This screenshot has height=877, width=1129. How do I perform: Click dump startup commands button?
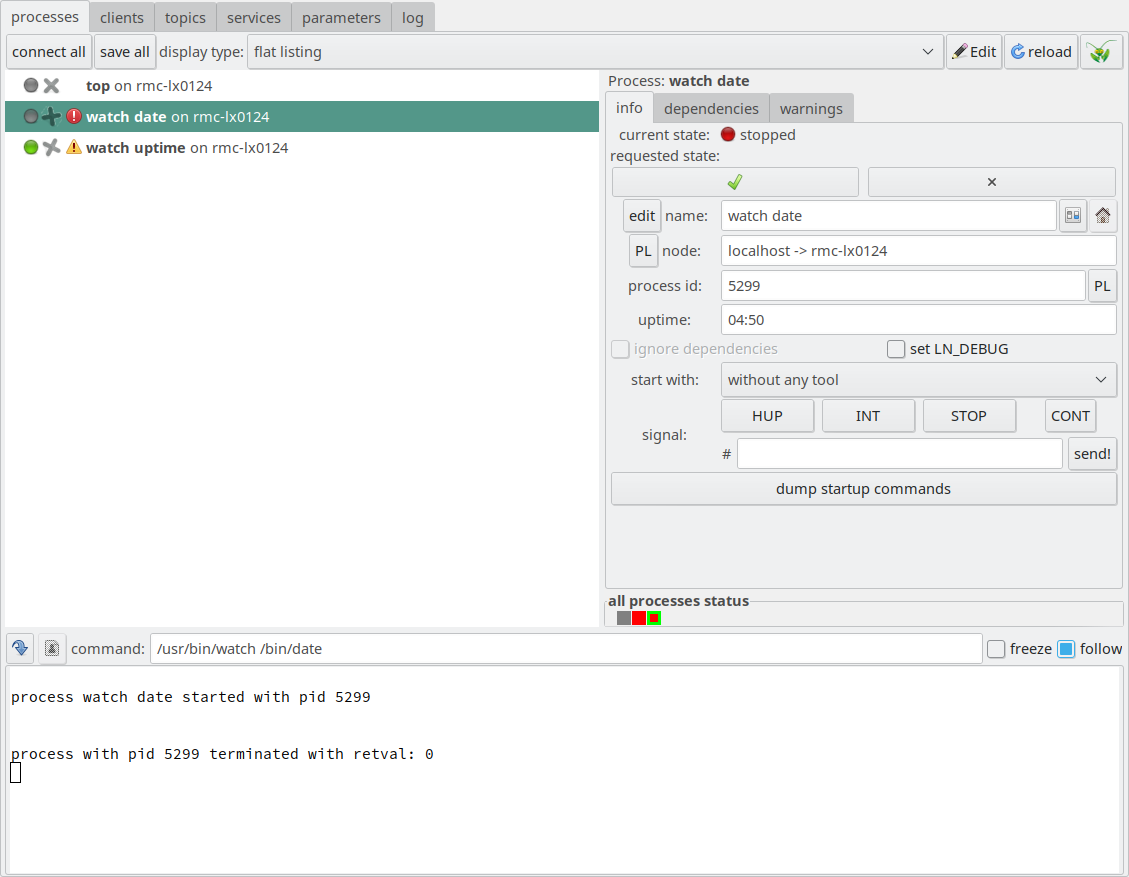863,489
